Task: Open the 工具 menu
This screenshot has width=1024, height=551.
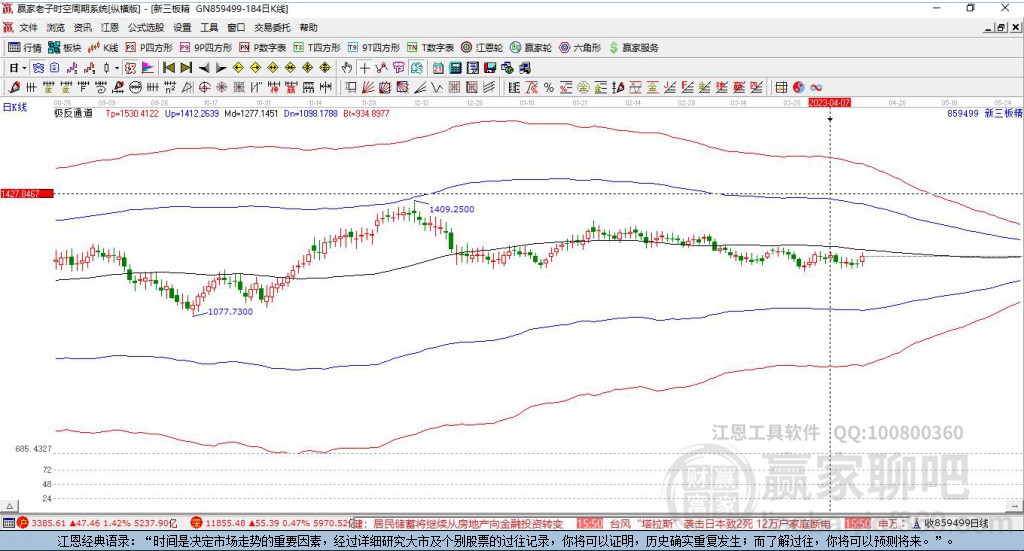Action: [209, 27]
